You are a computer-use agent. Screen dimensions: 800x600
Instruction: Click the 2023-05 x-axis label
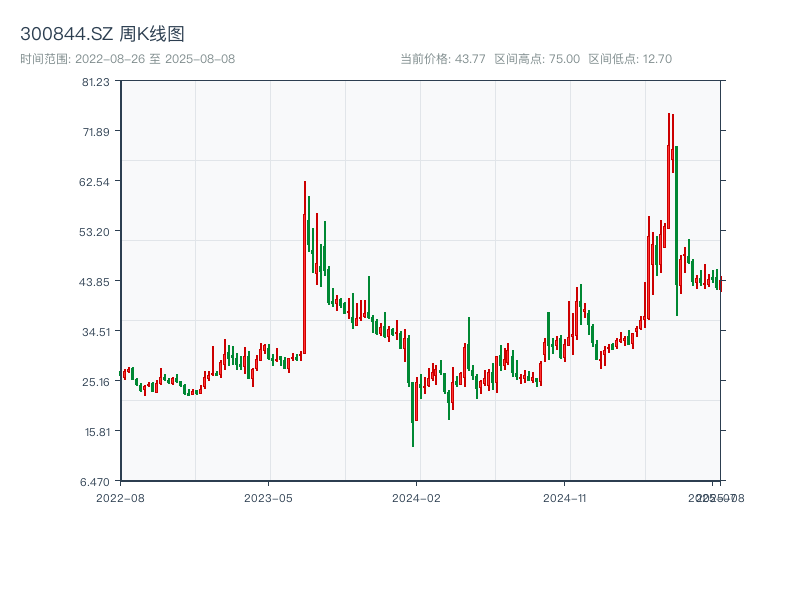tap(268, 498)
